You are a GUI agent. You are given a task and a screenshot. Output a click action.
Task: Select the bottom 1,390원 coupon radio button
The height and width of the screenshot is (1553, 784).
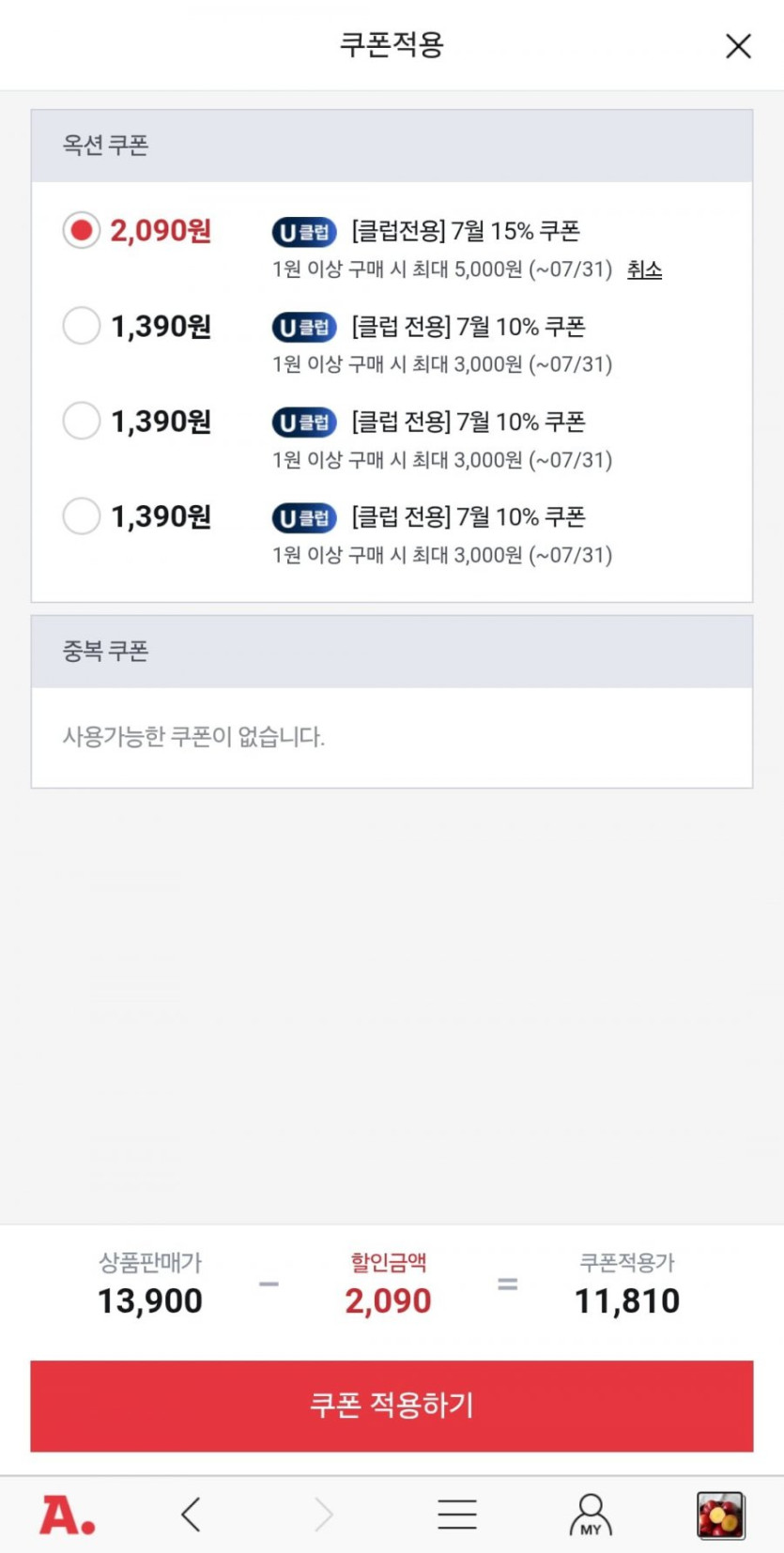[82, 515]
